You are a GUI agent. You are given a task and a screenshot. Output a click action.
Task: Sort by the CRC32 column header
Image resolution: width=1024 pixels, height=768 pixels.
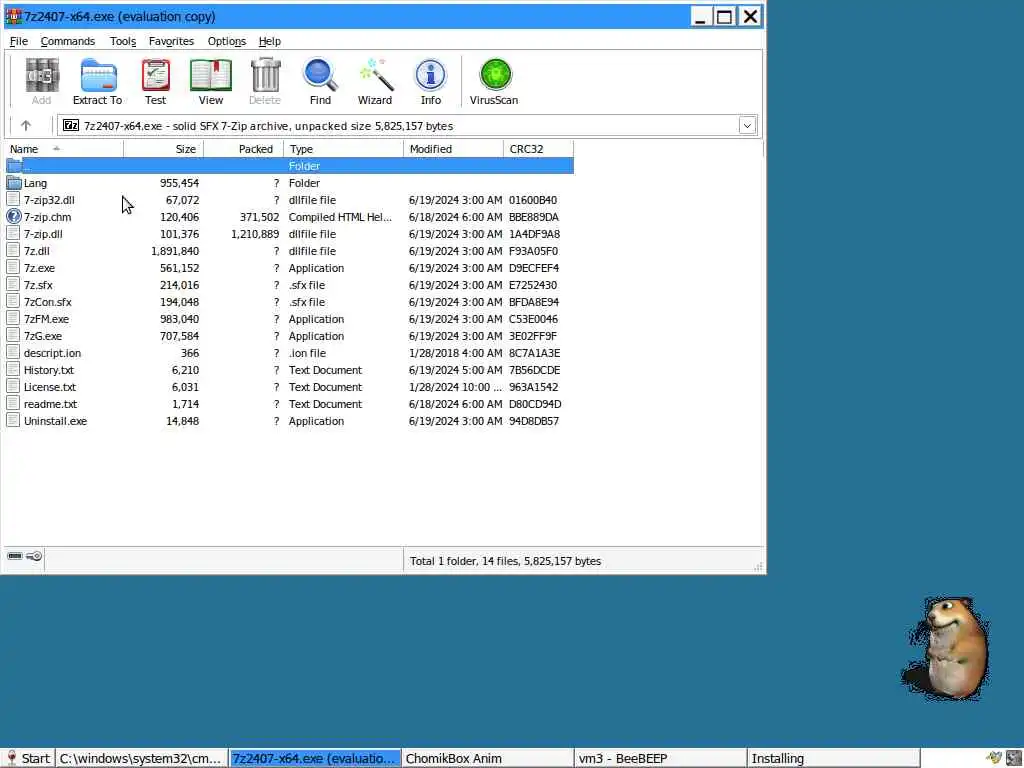coord(538,149)
